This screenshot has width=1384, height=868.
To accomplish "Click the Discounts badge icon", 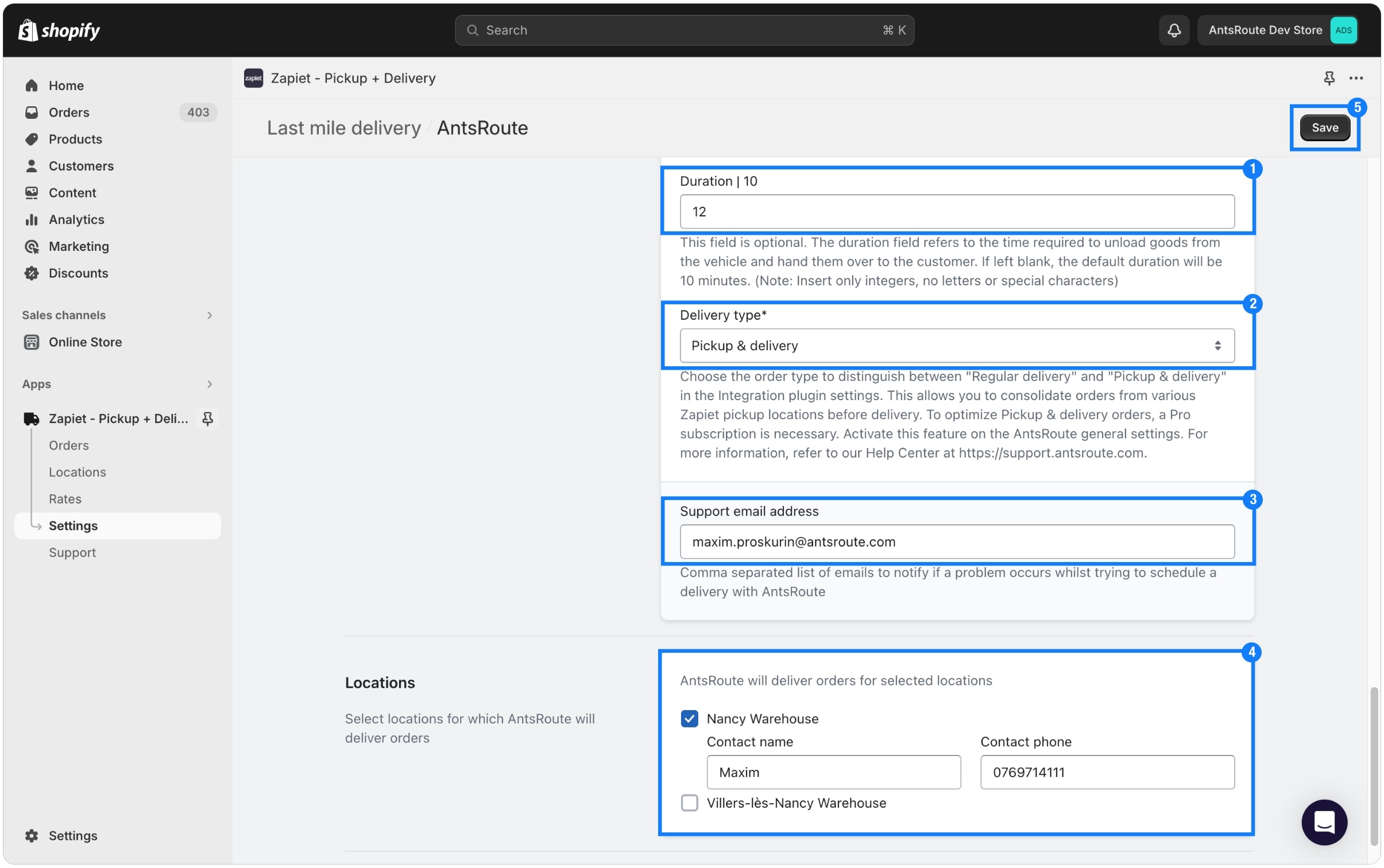I will click(x=32, y=273).
